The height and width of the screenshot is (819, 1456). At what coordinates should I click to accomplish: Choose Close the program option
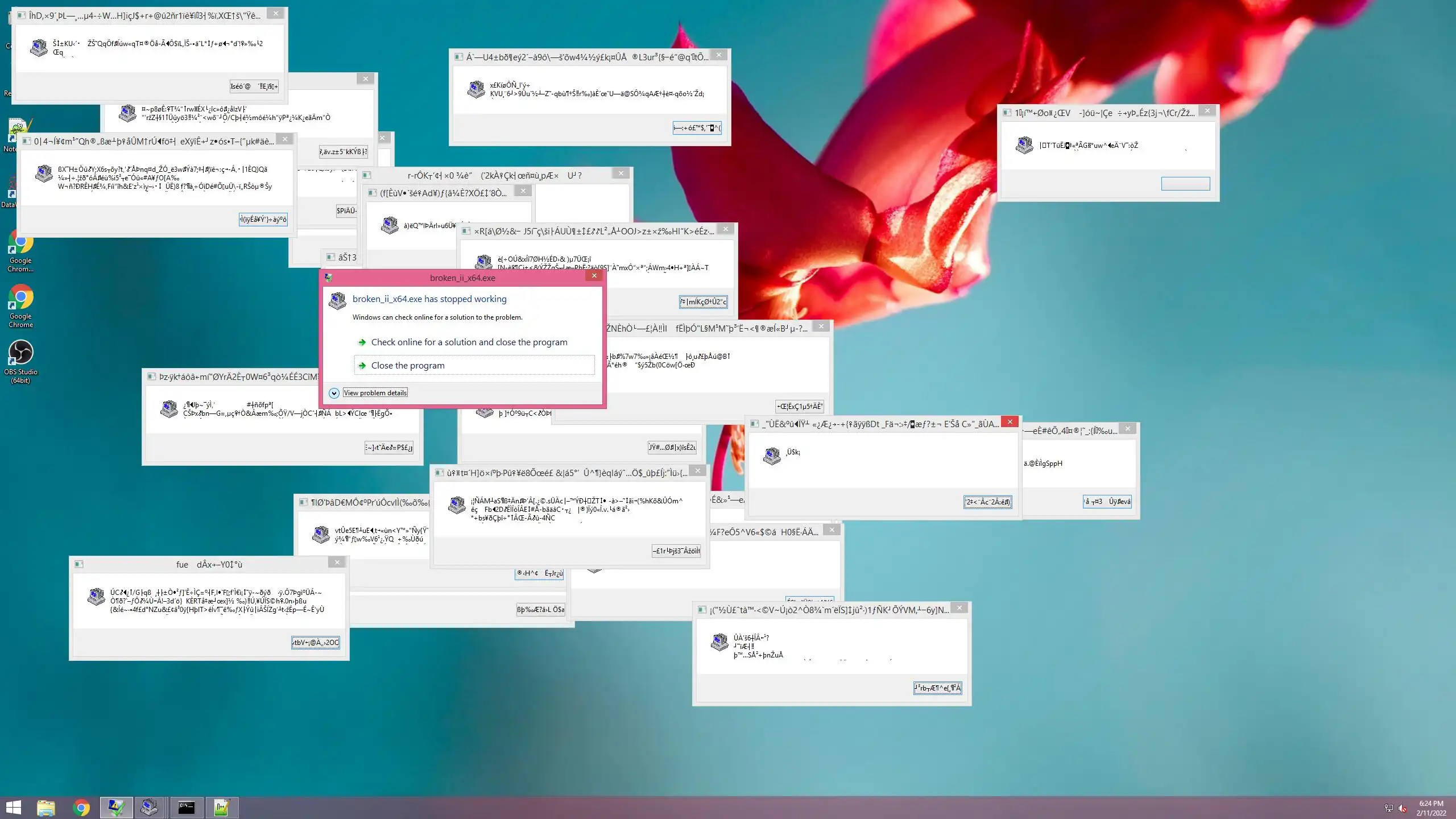(408, 365)
